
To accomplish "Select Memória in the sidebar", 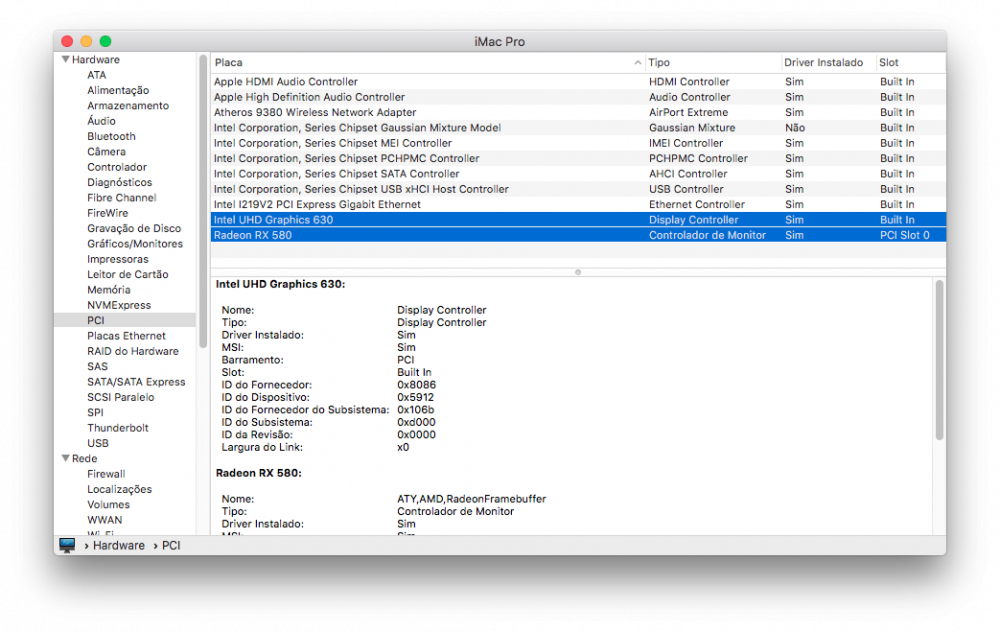I will (x=109, y=290).
